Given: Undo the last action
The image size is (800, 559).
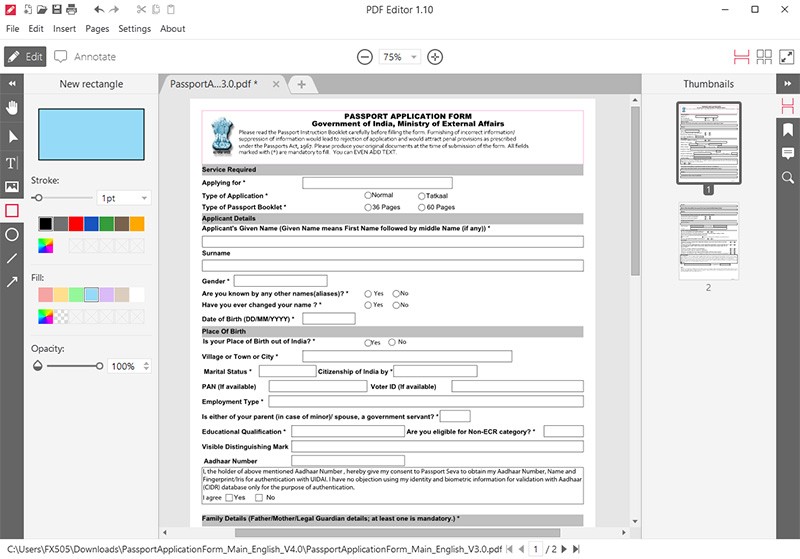Looking at the screenshot, I should (99, 9).
